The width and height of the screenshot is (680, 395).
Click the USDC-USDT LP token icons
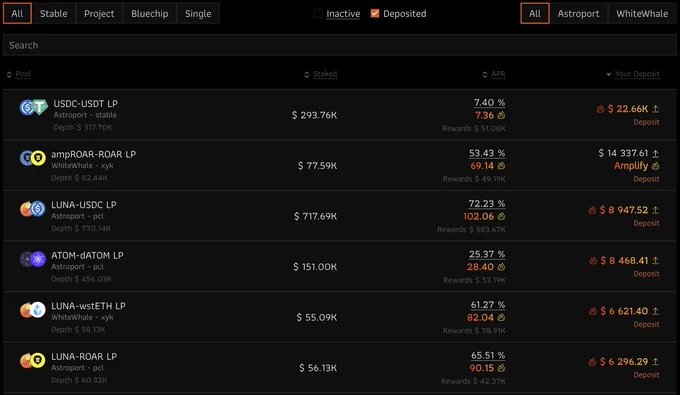pos(33,107)
